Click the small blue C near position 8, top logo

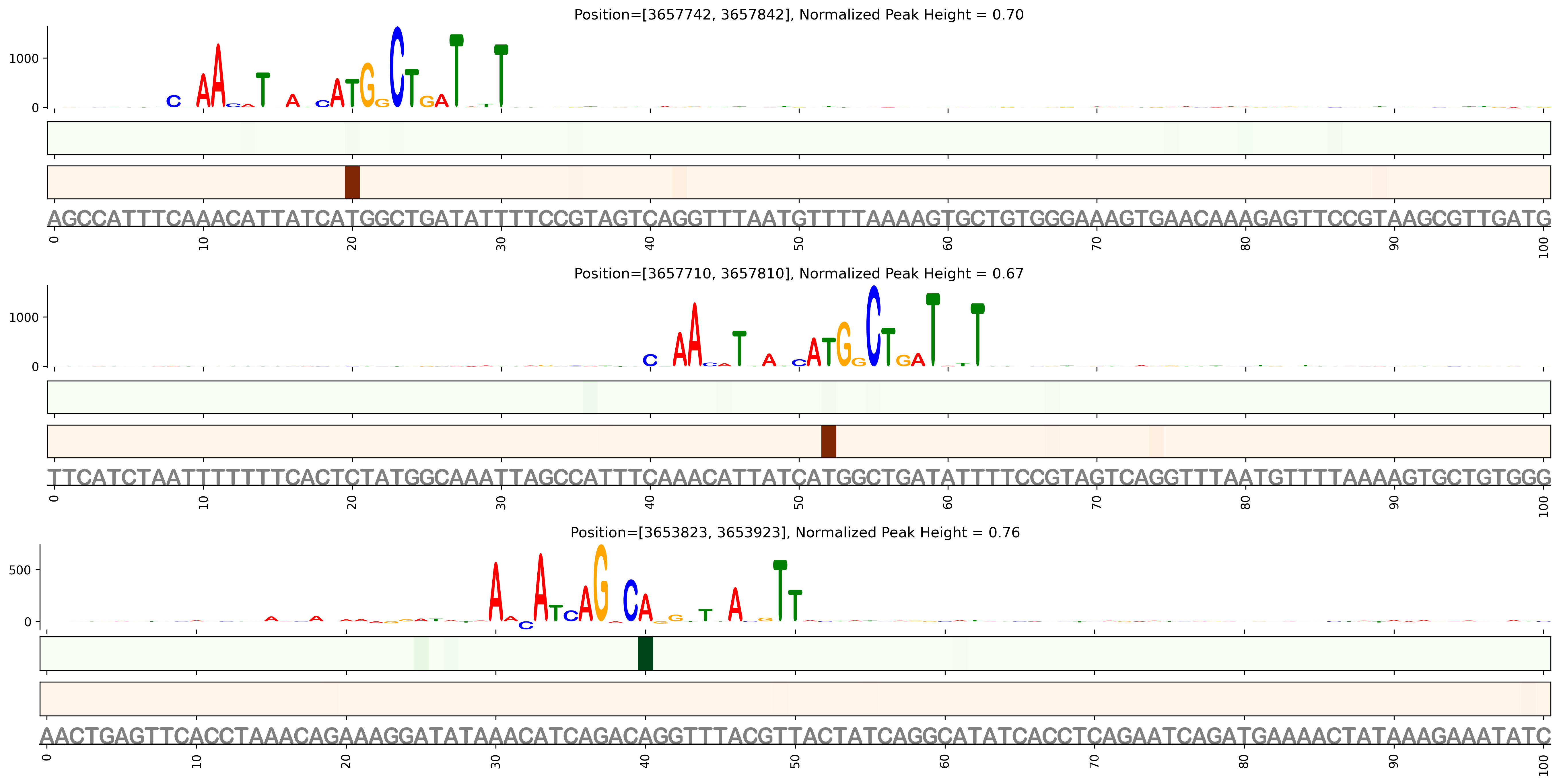pos(174,101)
